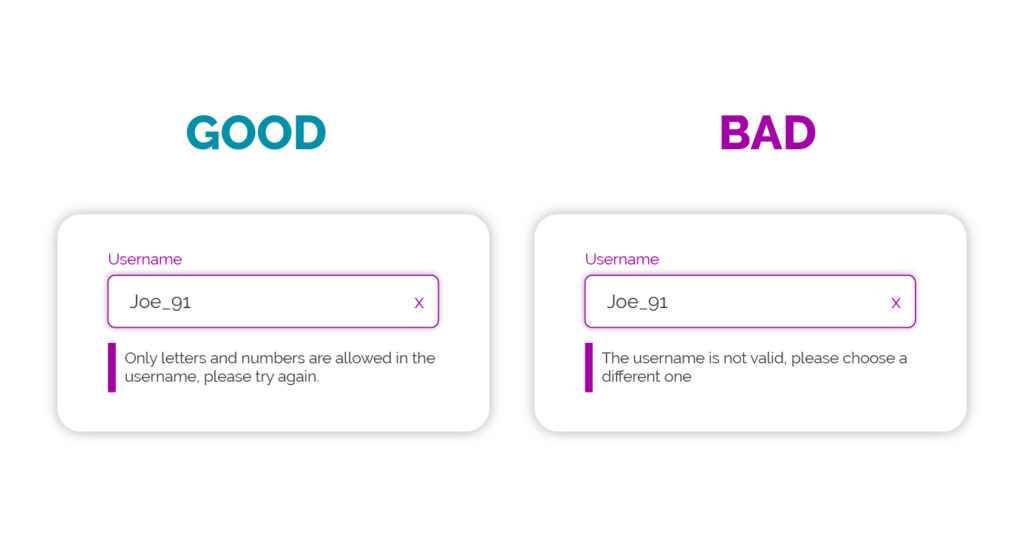Click the teal GOOD heading
The height and width of the screenshot is (546, 1024).
[x=256, y=133]
